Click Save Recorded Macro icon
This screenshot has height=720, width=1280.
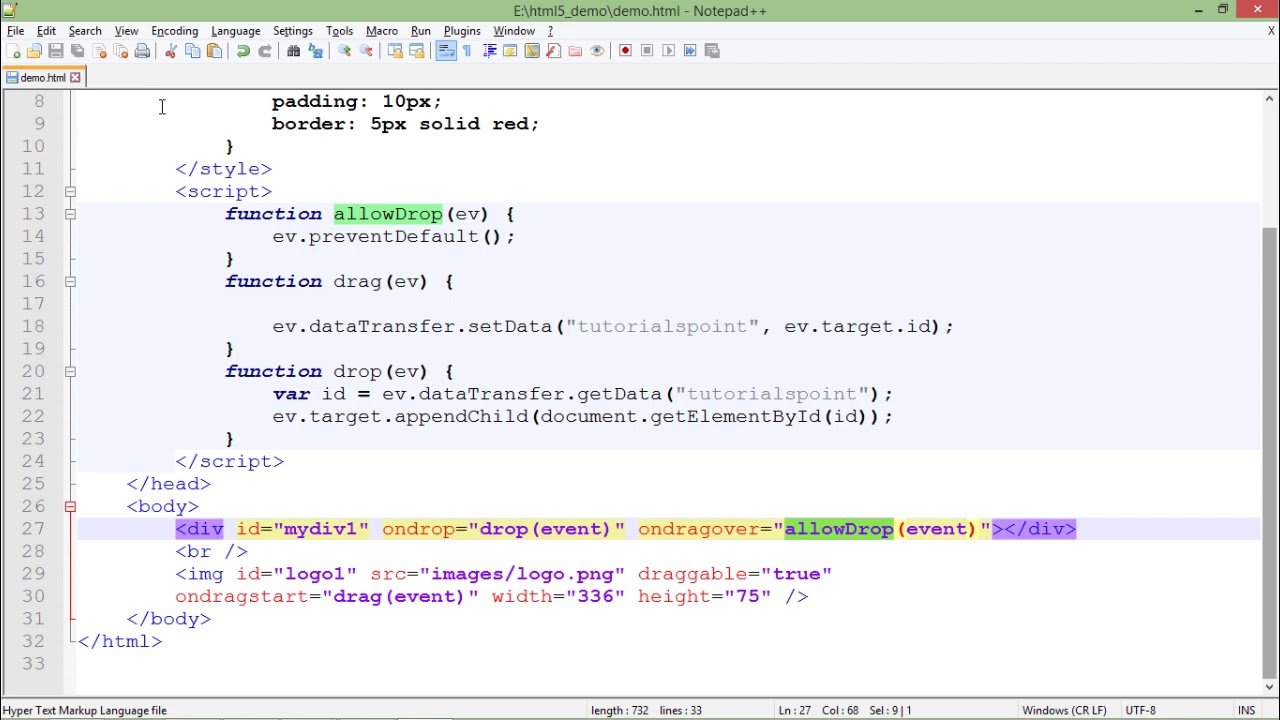click(712, 51)
